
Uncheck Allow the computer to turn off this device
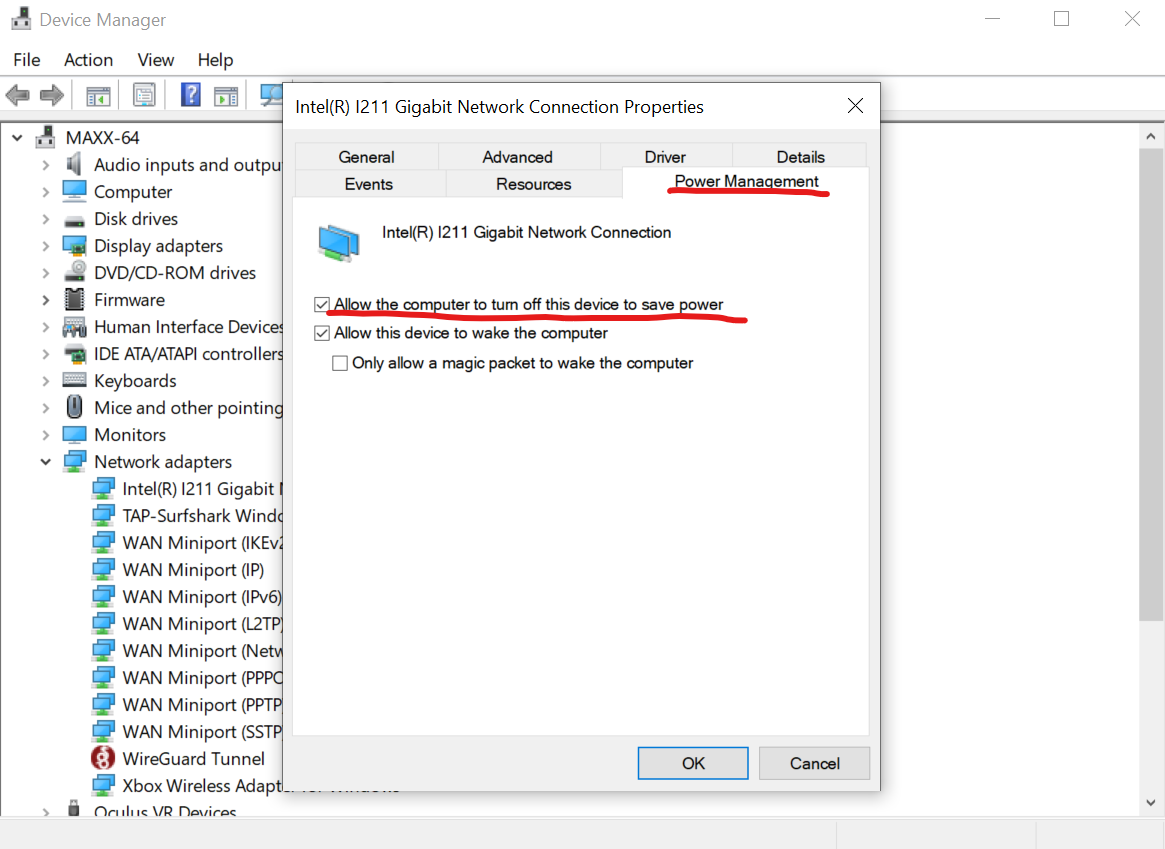point(322,305)
